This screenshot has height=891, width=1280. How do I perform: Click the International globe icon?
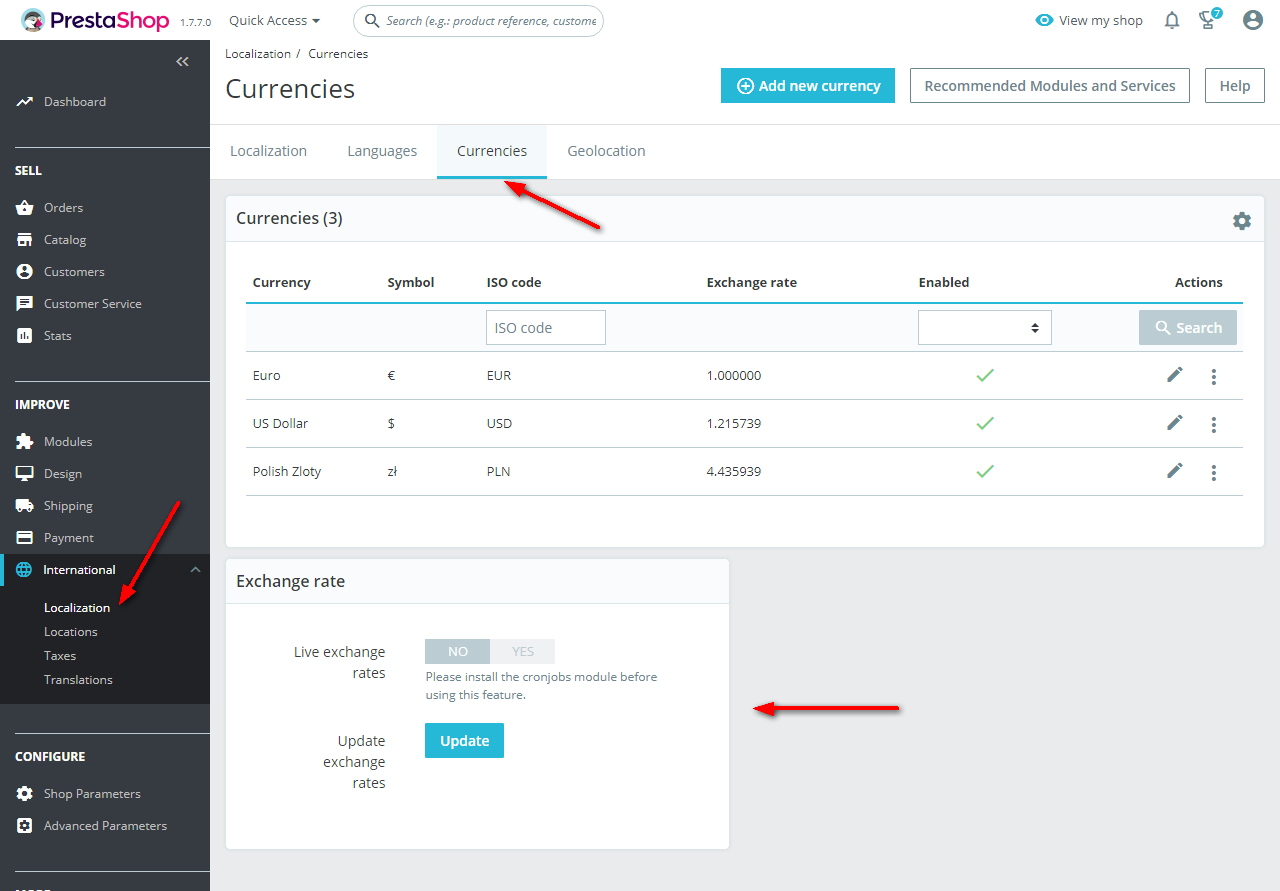(24, 570)
